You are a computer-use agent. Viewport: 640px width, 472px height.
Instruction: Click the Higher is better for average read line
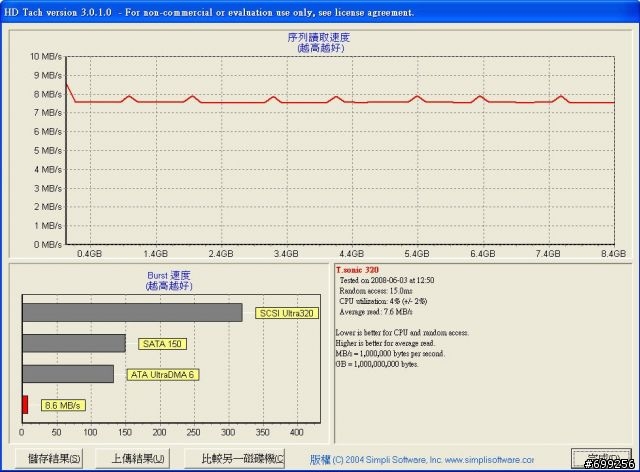[385, 343]
